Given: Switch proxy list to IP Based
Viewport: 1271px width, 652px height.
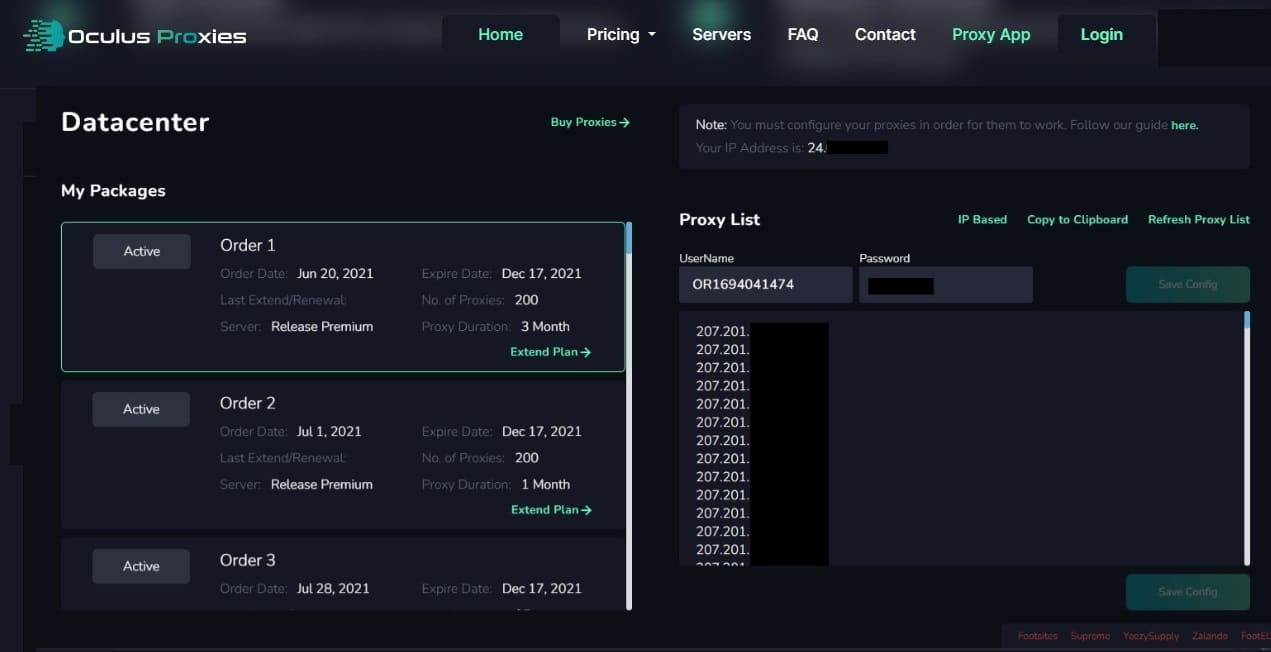Looking at the screenshot, I should (982, 219).
